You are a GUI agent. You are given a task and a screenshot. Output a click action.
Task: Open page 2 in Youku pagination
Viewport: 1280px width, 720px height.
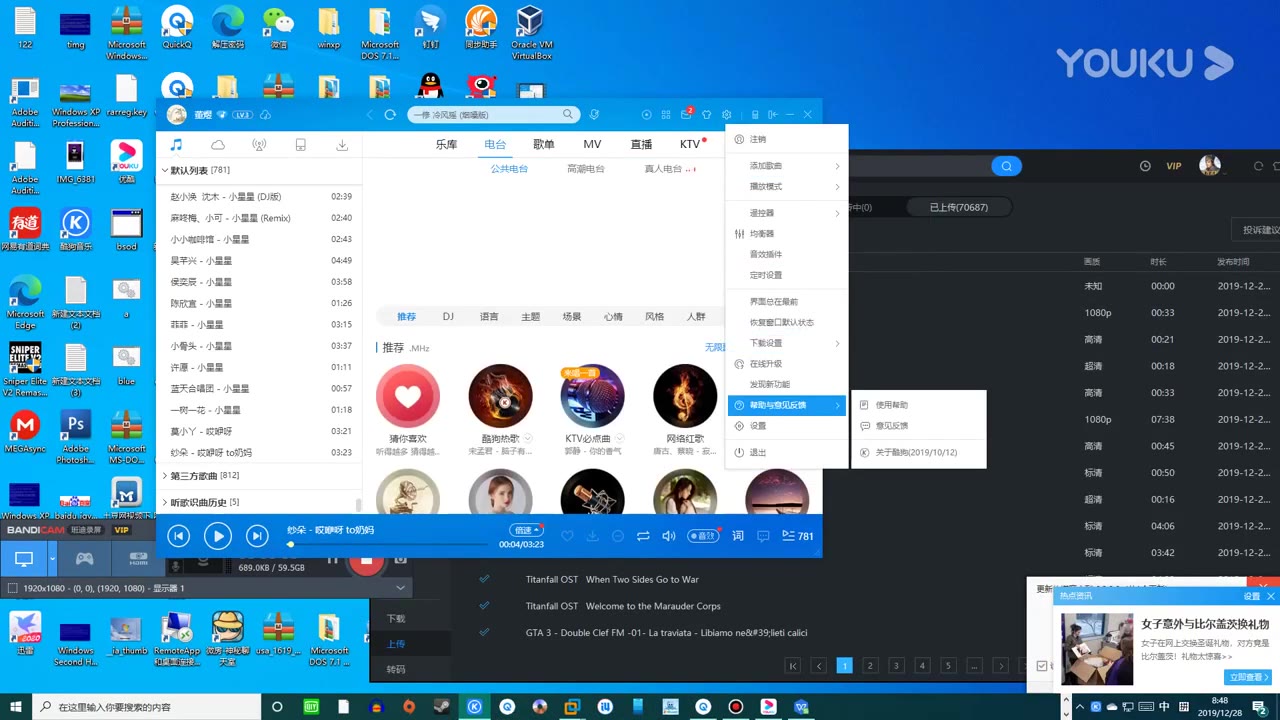pyautogui.click(x=870, y=665)
